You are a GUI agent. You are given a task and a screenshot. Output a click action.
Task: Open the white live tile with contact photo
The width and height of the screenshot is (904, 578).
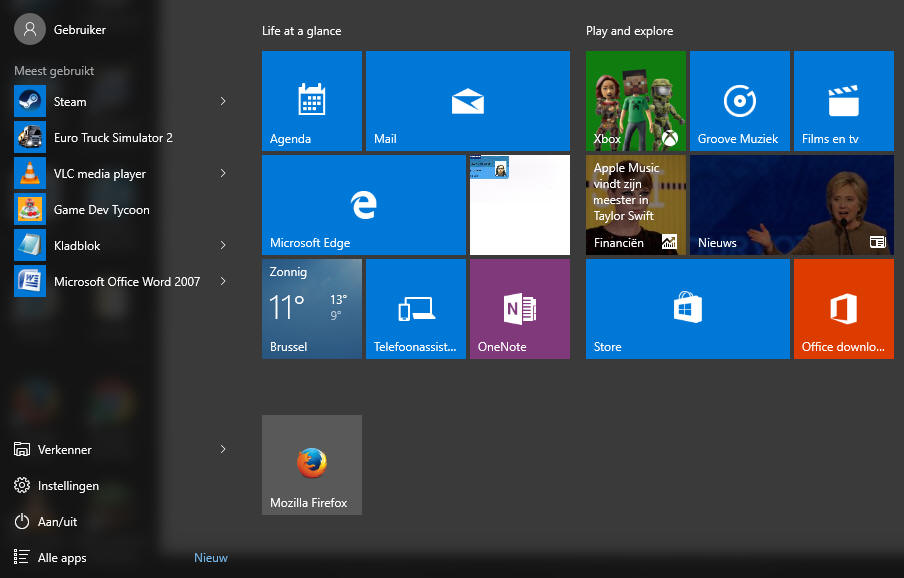coord(519,205)
